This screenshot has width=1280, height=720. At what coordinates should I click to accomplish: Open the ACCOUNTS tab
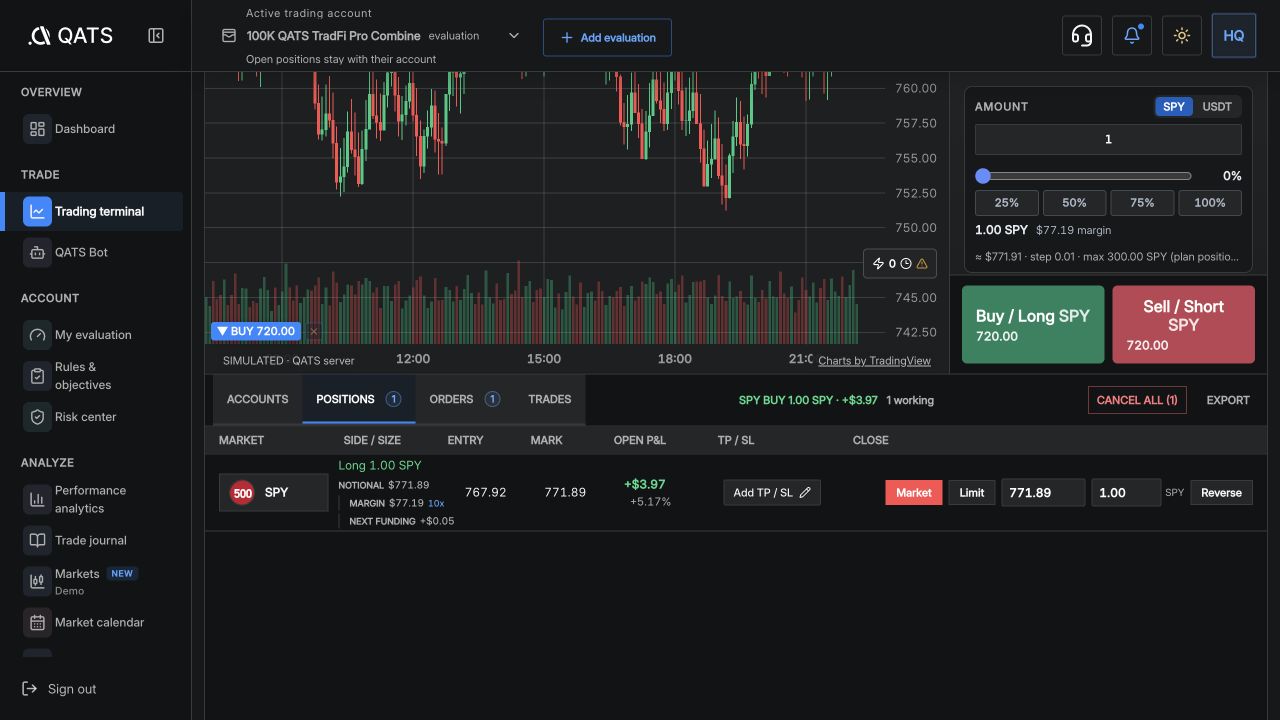pyautogui.click(x=257, y=399)
